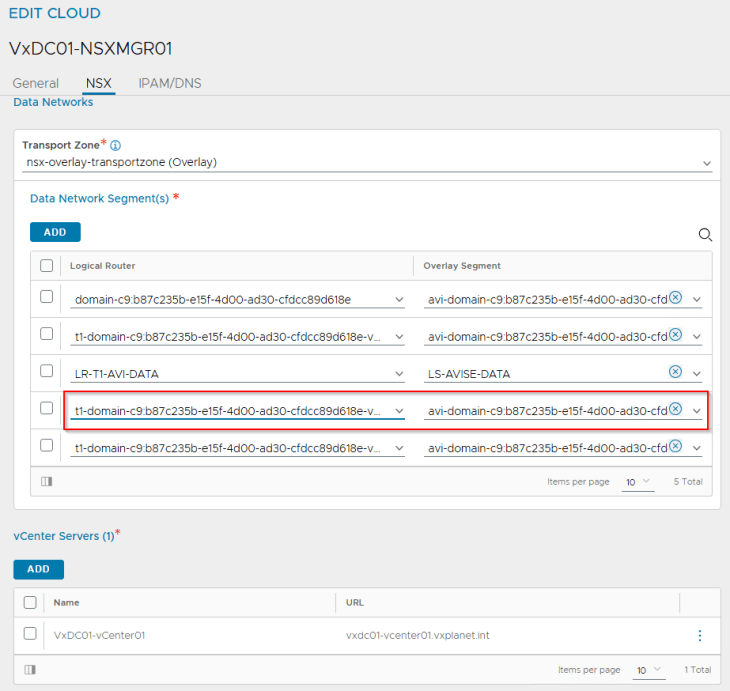Click ADD under vCenter Servers

(x=38, y=569)
